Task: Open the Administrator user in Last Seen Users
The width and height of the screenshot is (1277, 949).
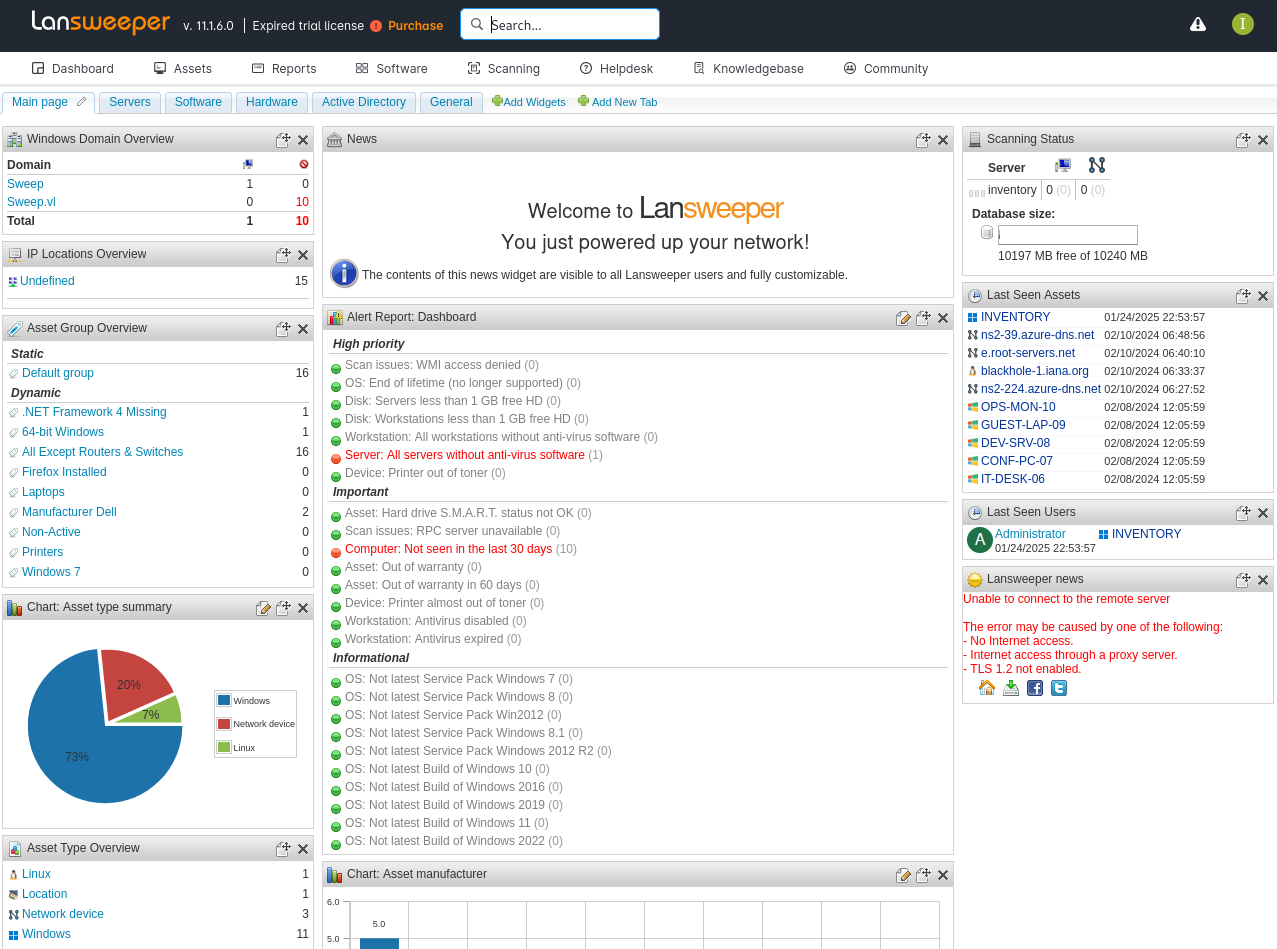Action: click(1030, 534)
